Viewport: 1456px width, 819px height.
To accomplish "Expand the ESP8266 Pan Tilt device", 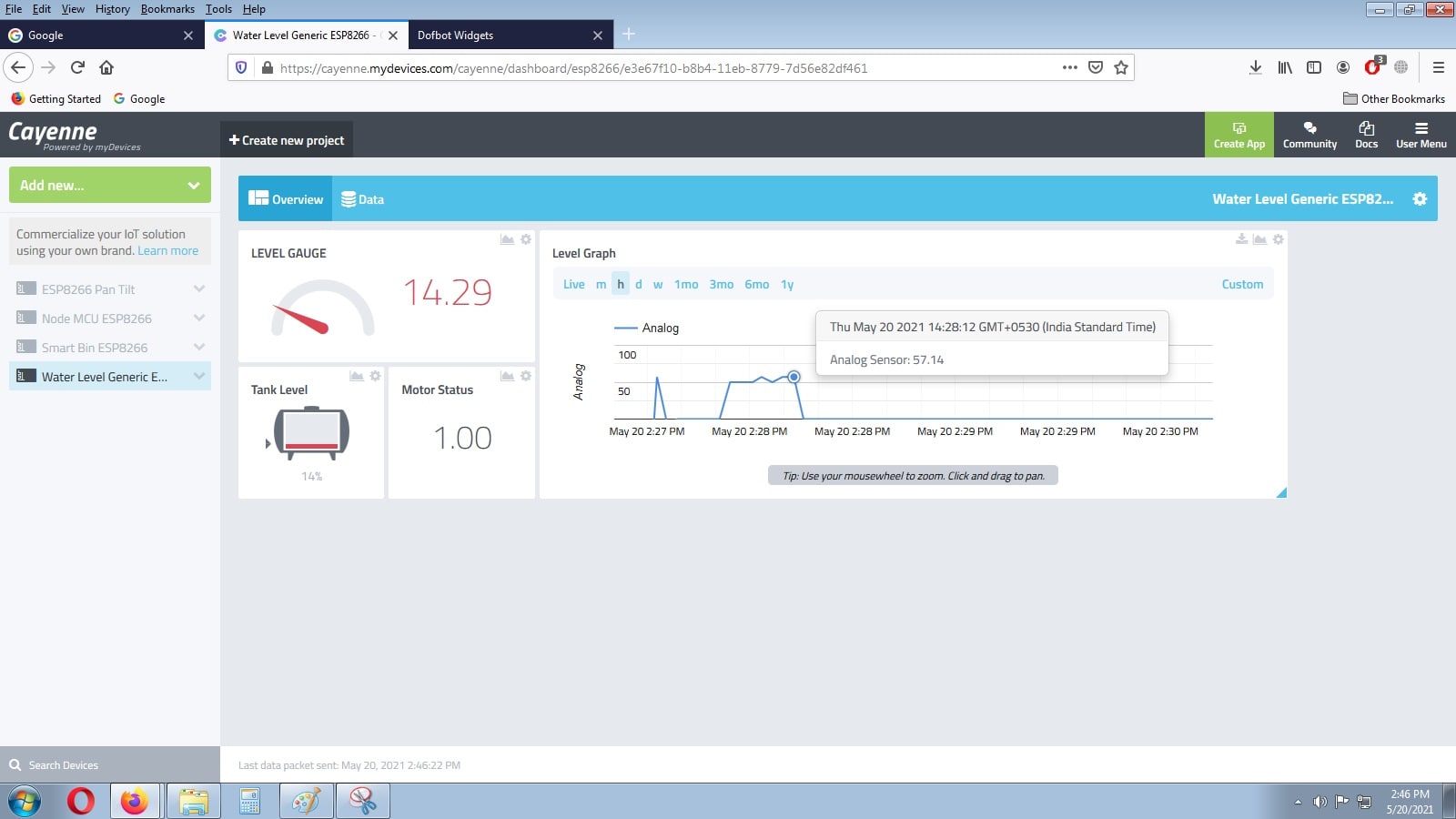I will pyautogui.click(x=200, y=288).
